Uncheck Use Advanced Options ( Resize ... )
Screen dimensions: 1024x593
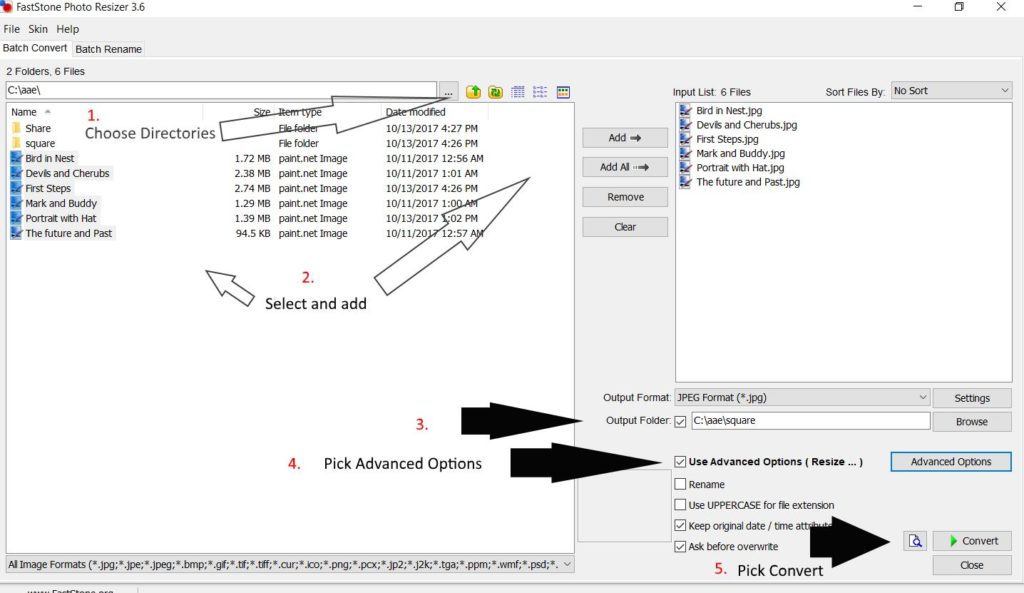680,462
